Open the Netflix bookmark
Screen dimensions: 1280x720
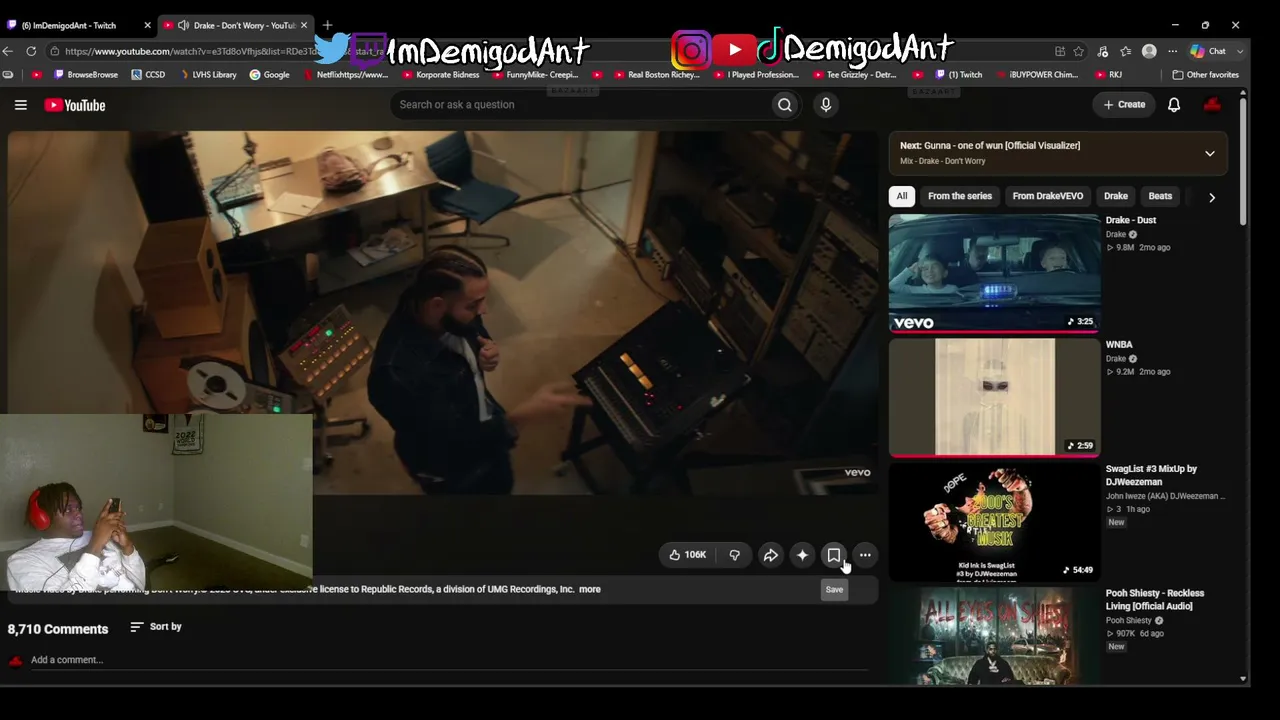345,75
